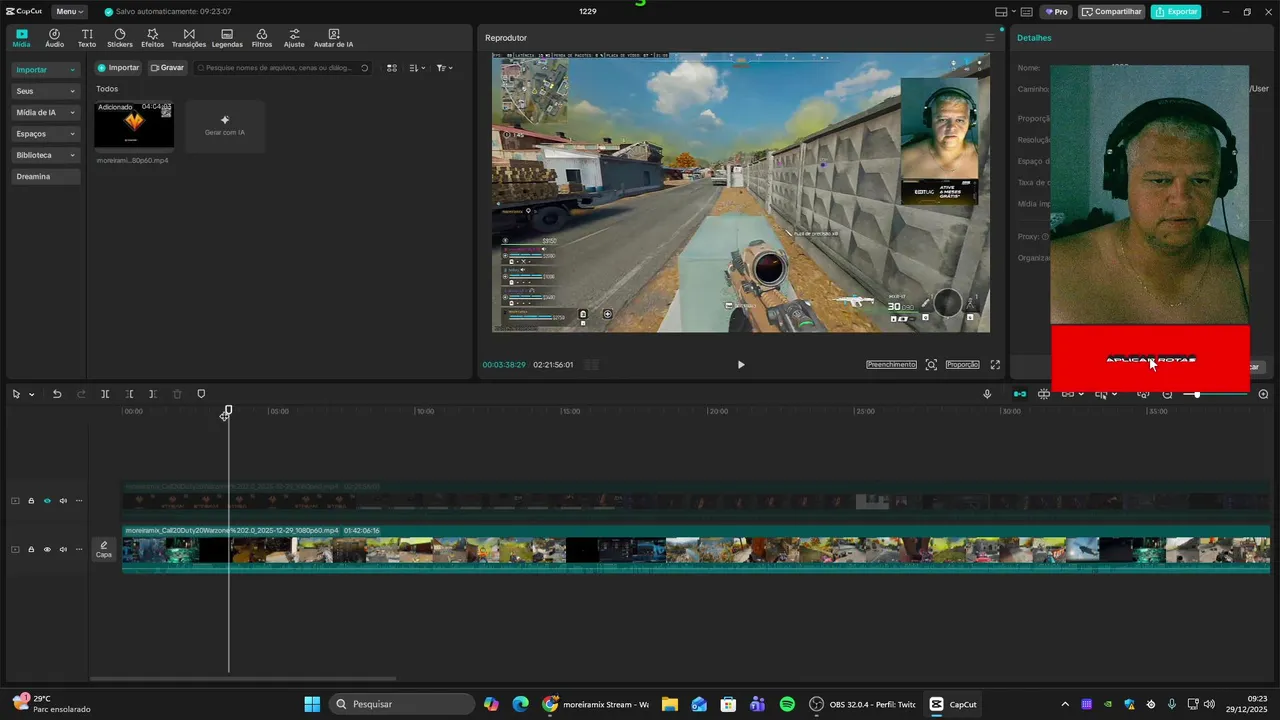1280x720 pixels.
Task: Click the Capa cover edit button
Action: pyautogui.click(x=104, y=549)
